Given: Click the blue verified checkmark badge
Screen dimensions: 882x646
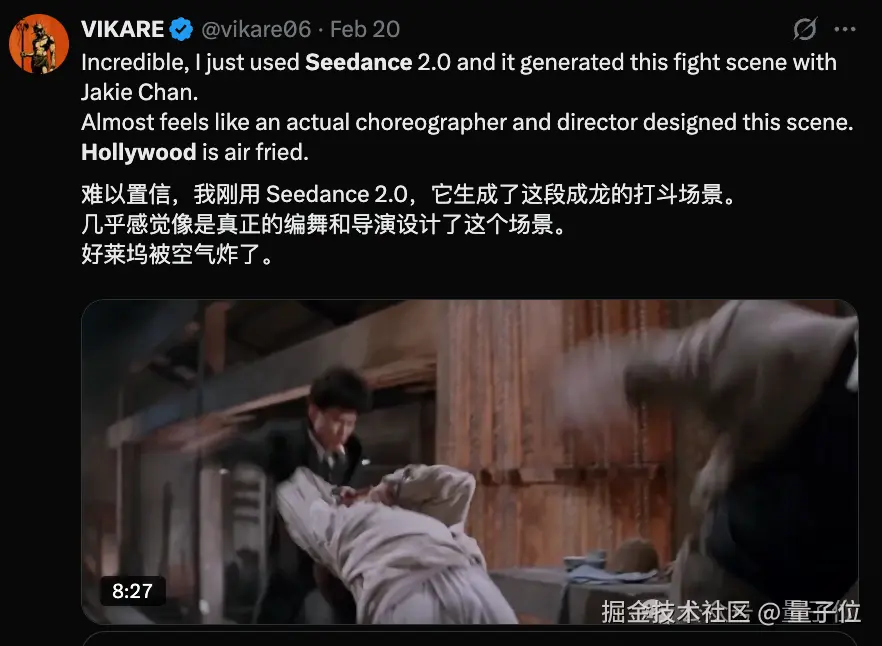Looking at the screenshot, I should click(x=181, y=29).
